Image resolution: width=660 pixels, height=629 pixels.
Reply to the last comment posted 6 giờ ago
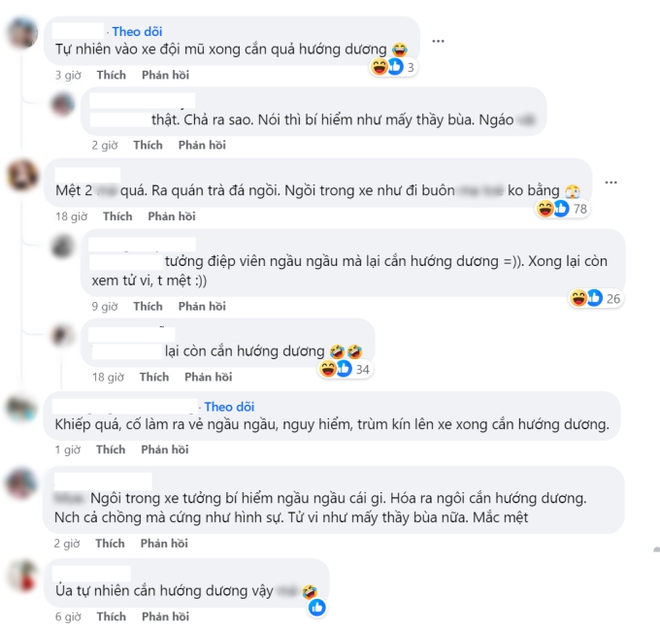click(165, 616)
